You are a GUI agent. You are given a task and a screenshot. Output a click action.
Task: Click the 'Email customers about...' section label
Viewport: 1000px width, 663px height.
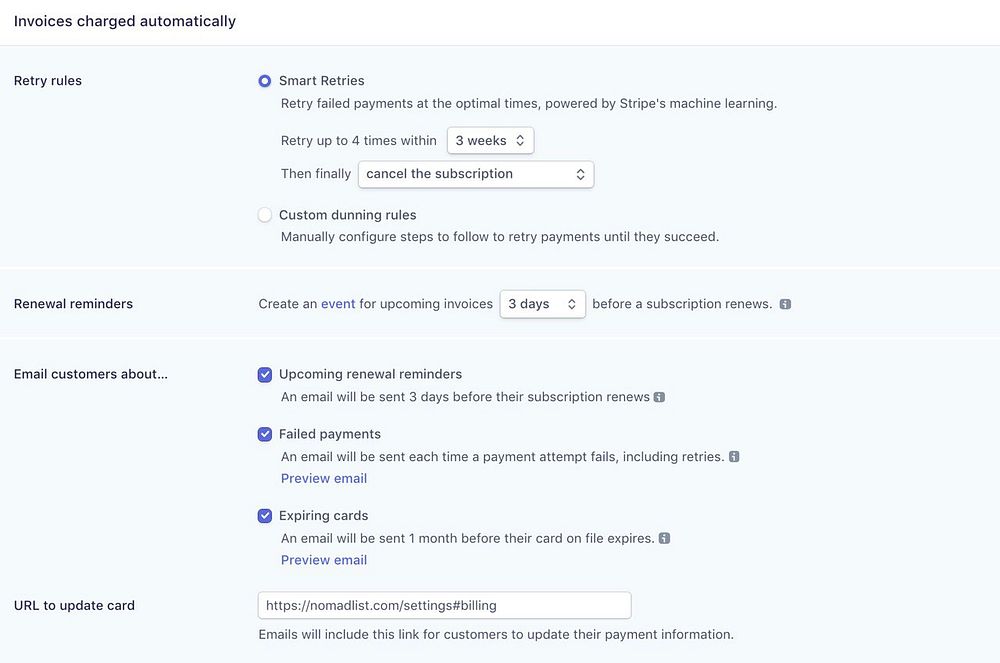(x=91, y=375)
